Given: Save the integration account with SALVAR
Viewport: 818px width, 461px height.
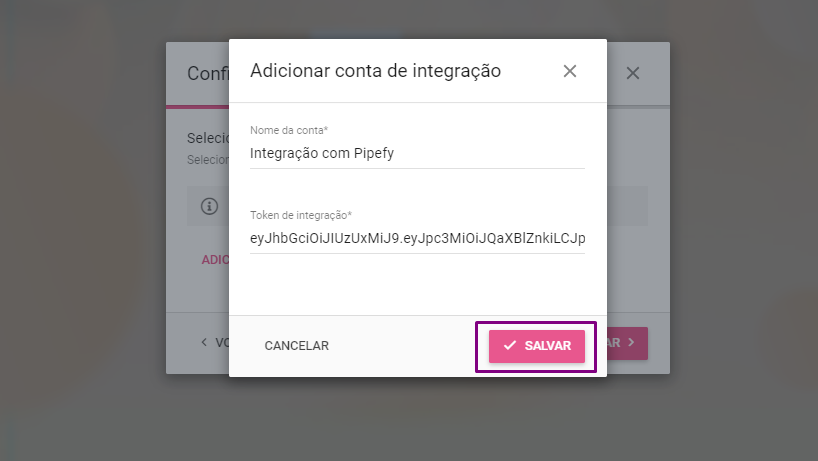Looking at the screenshot, I should click(537, 346).
